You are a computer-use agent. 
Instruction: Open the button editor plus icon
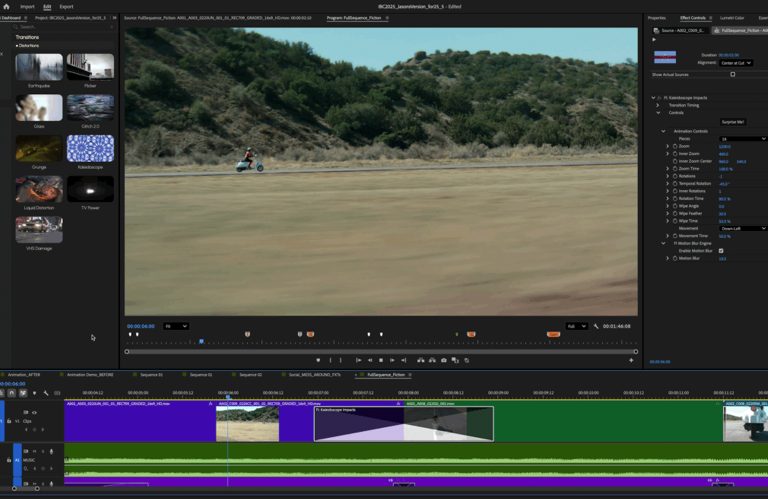631,360
